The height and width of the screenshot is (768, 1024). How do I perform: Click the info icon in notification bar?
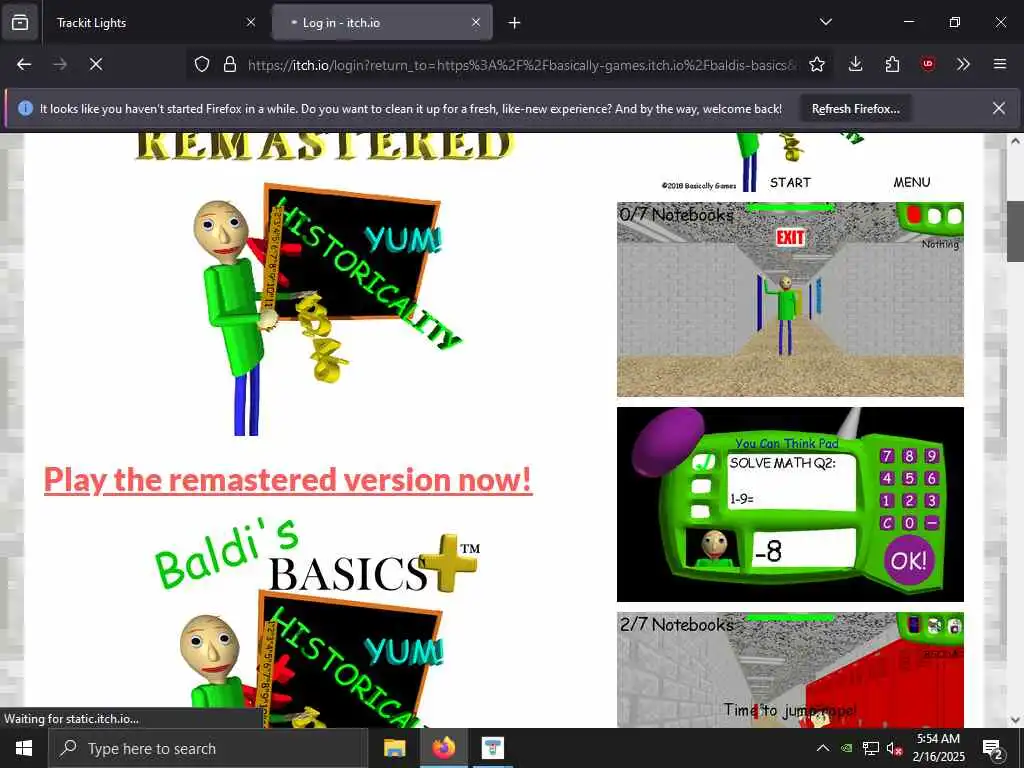[25, 108]
